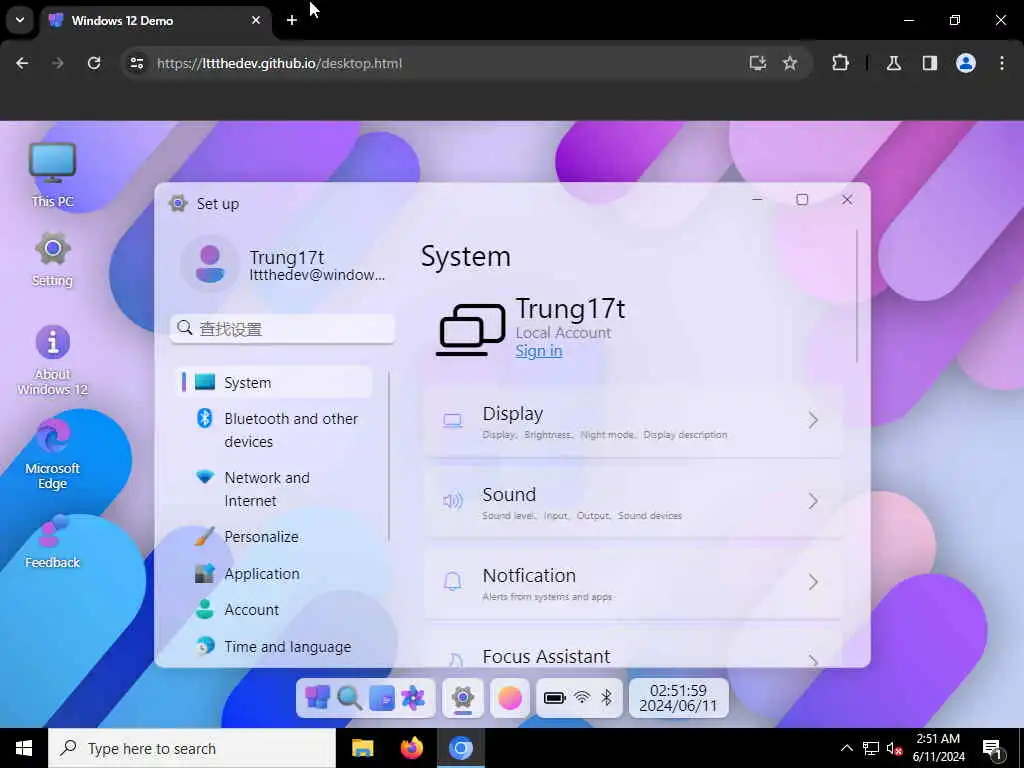
Task: Bookmark this page with the star icon
Action: click(790, 63)
